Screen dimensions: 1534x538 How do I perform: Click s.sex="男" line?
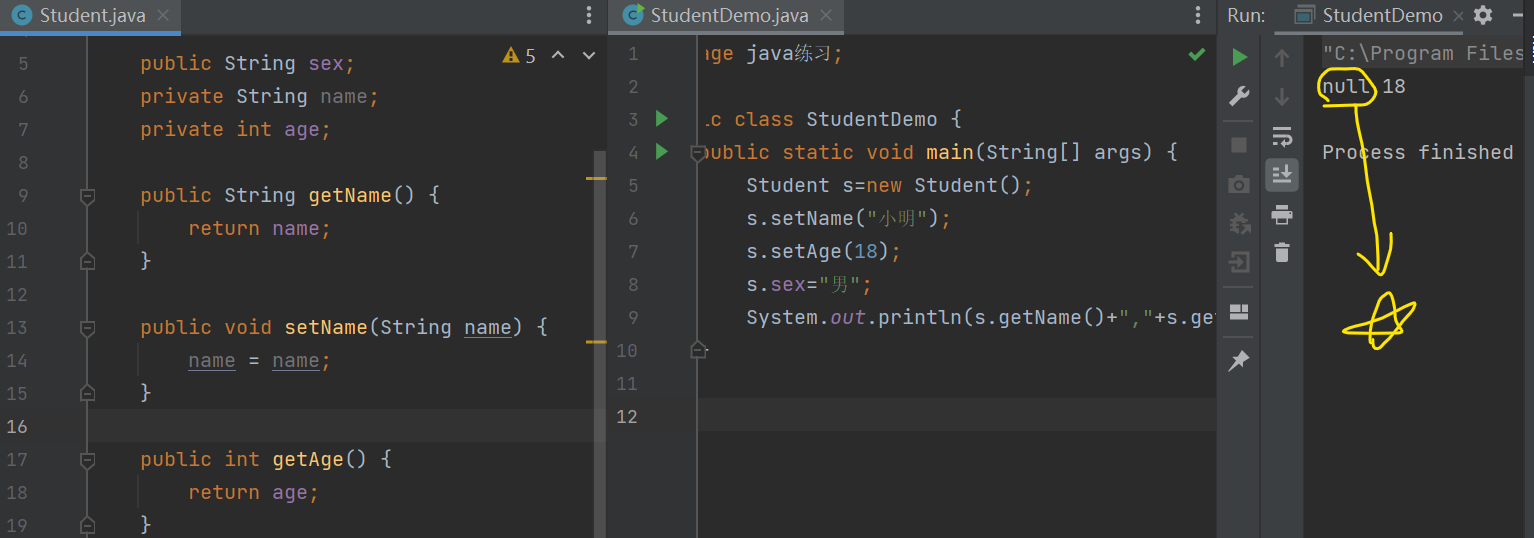pos(810,284)
